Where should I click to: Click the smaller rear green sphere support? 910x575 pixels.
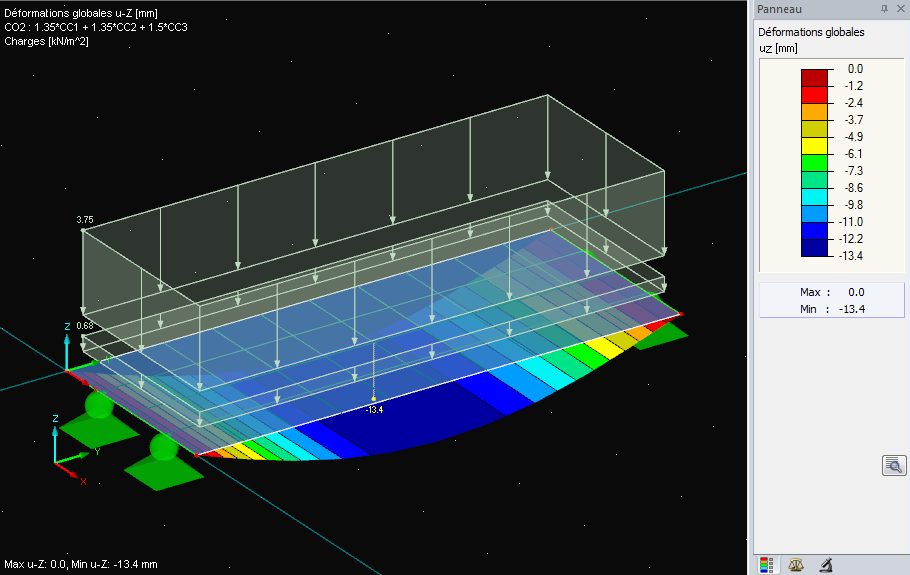coord(99,405)
